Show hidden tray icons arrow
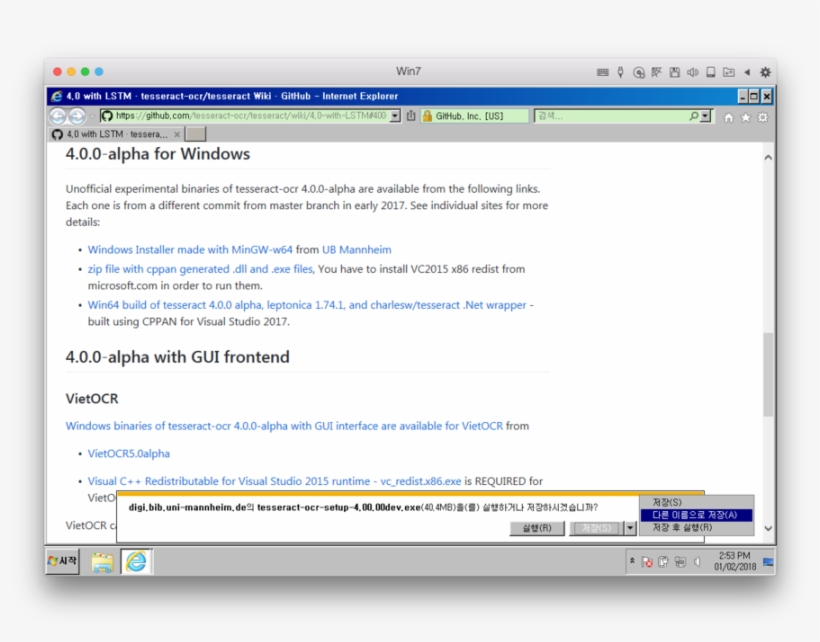 [632, 561]
